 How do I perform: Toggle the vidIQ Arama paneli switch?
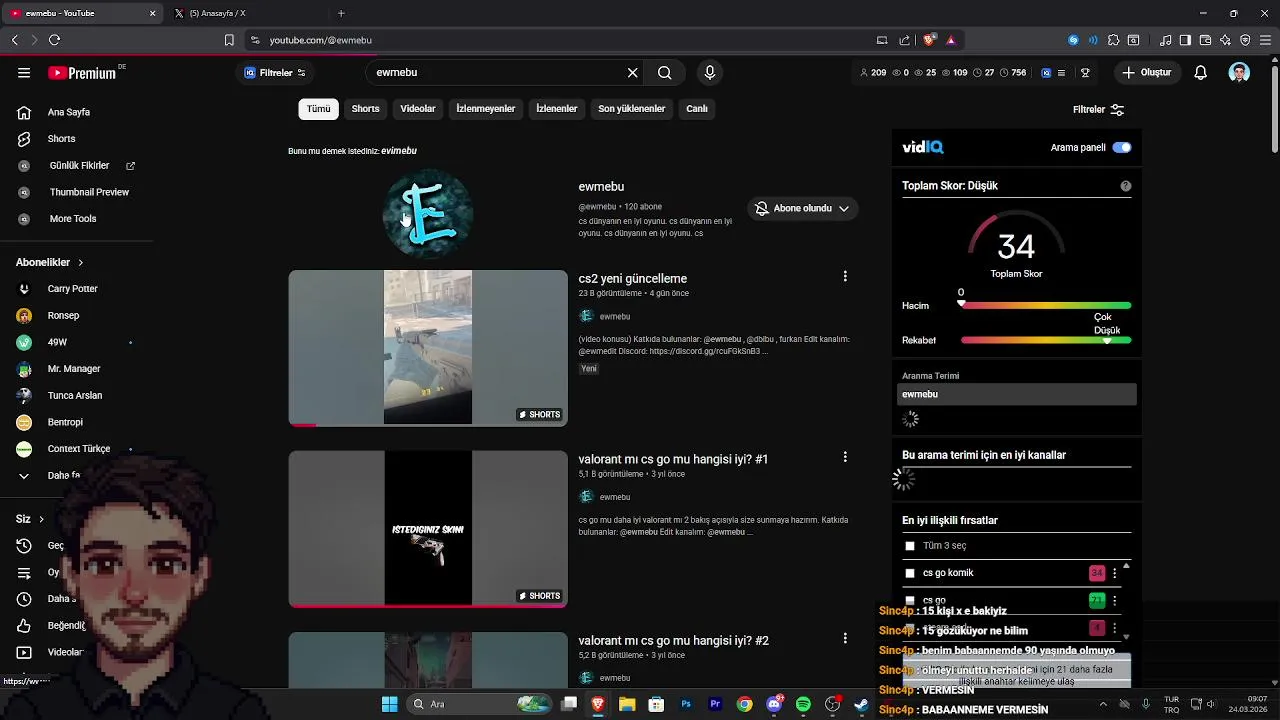[x=1122, y=147]
